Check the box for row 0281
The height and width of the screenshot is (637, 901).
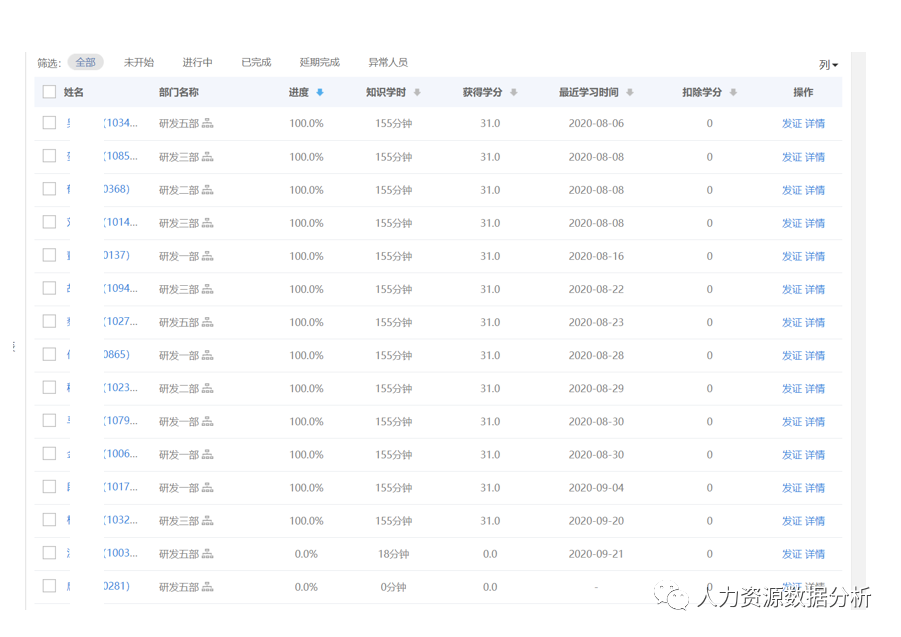49,586
